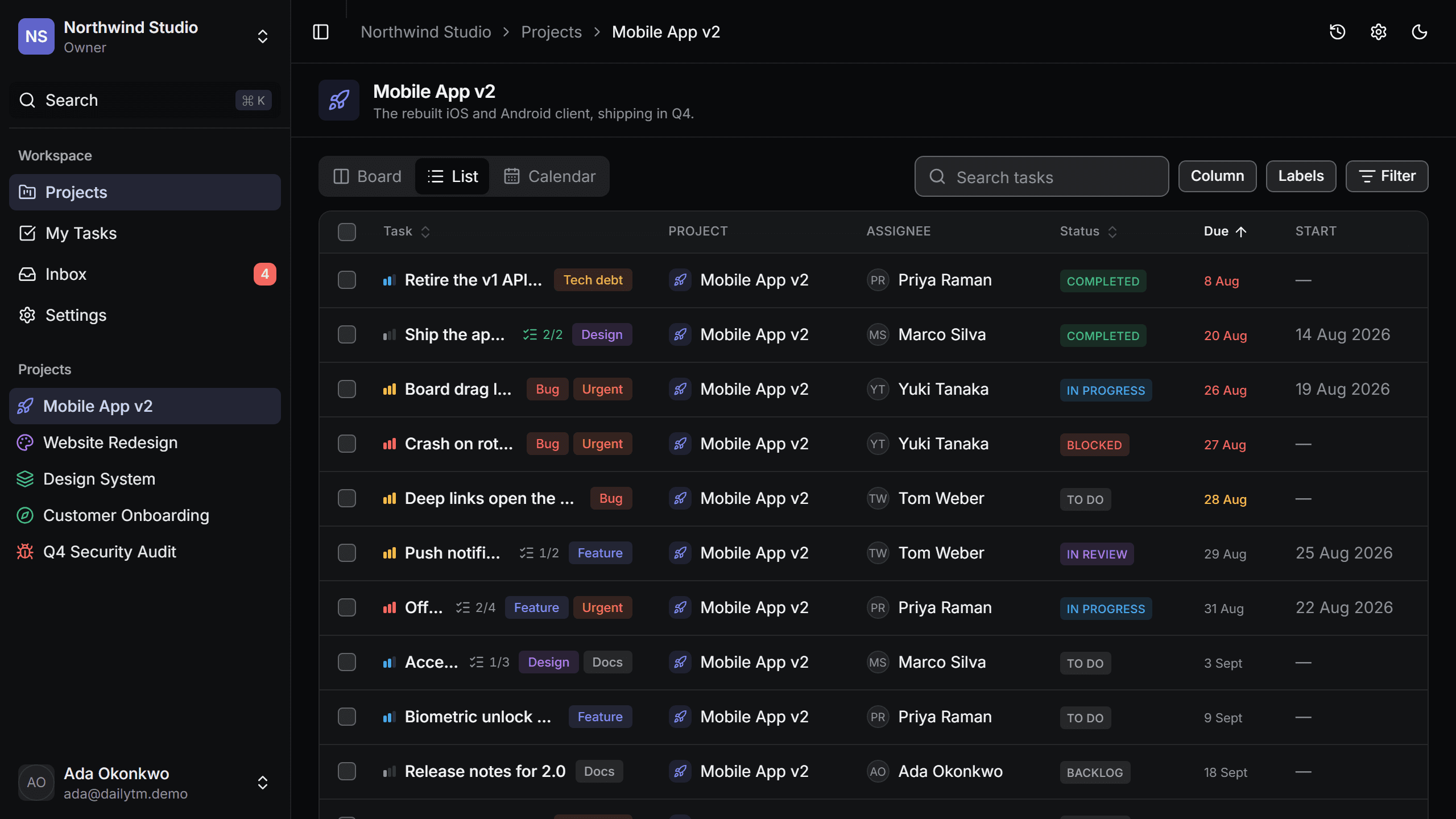
Task: Open Design System project in sidebar
Action: click(x=144, y=479)
